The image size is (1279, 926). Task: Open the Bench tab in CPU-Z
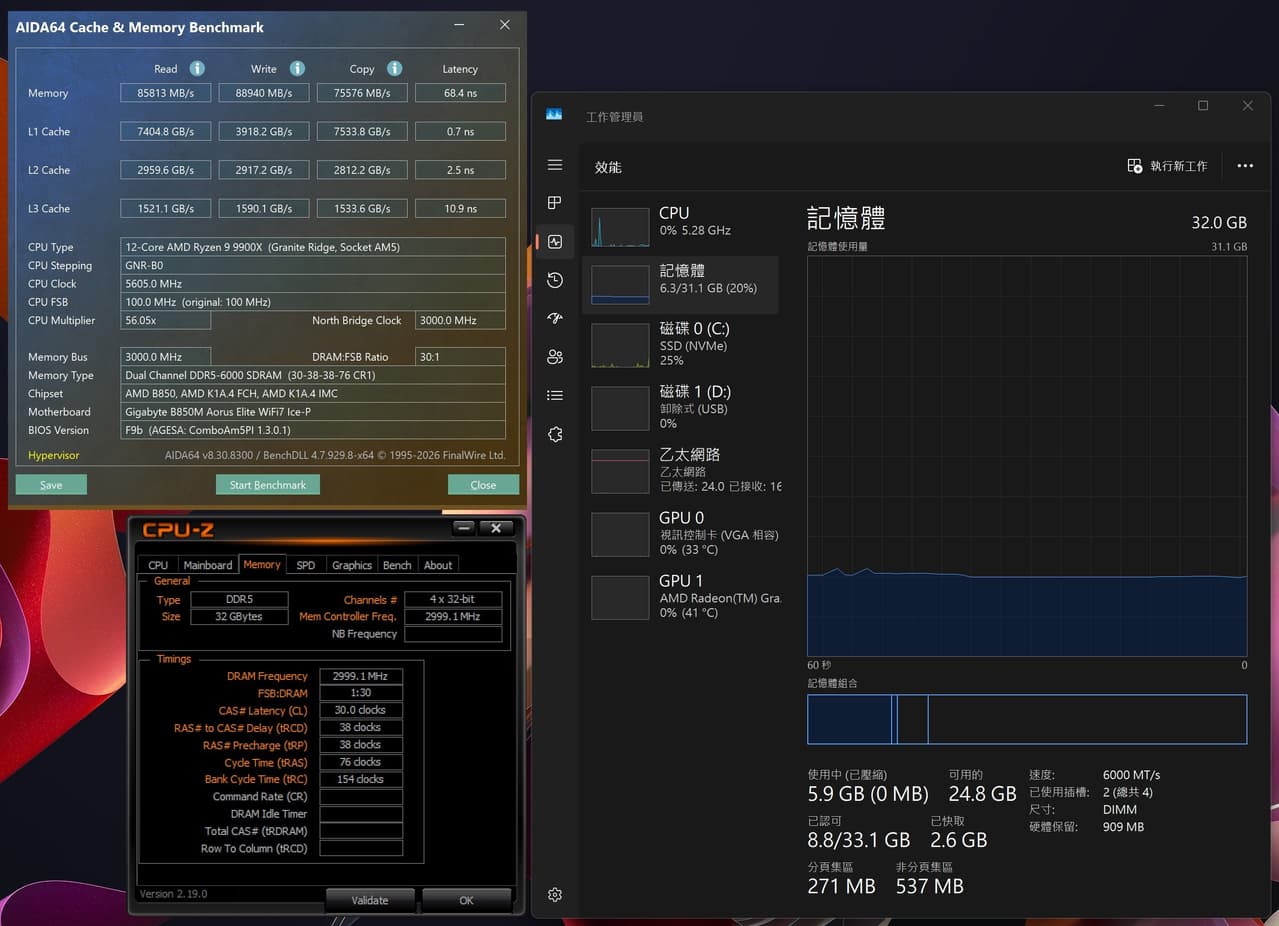(397, 565)
